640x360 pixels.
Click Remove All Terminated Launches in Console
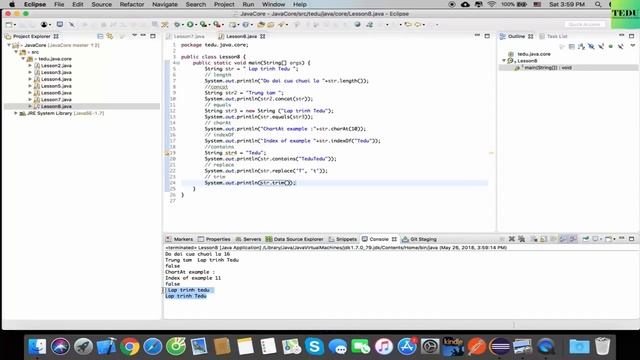[521, 239]
